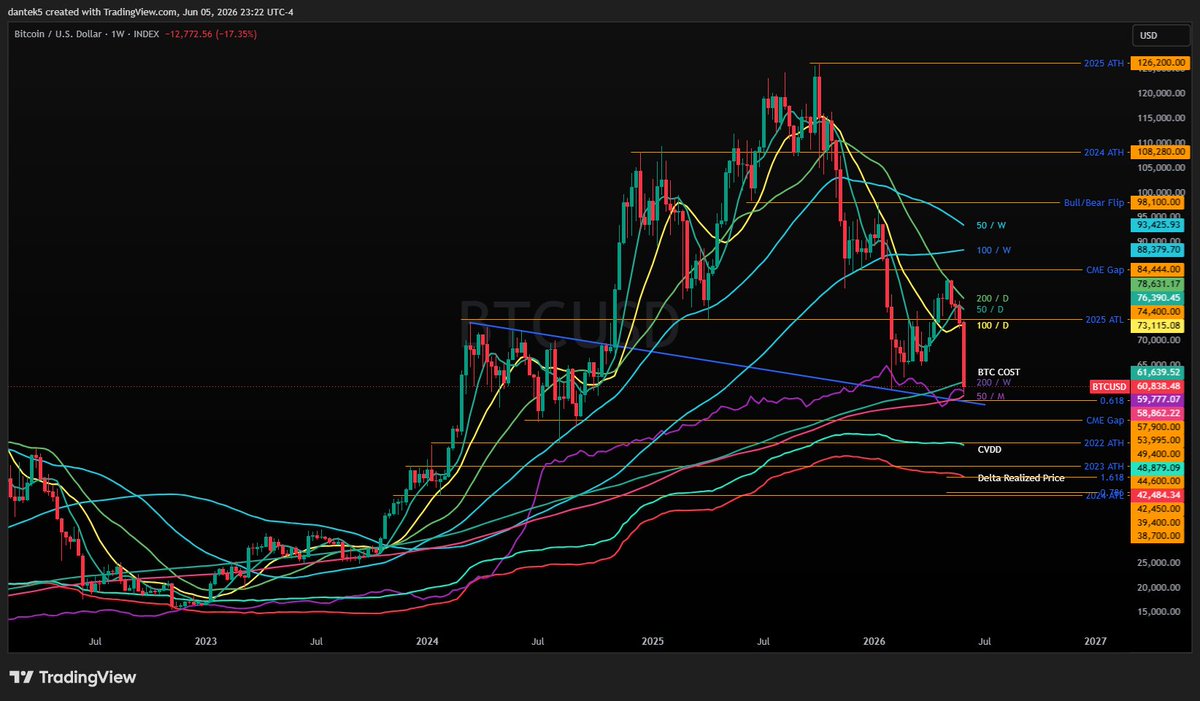The width and height of the screenshot is (1200, 701).
Task: Click the 42,484.34 price tag
Action: point(1159,495)
